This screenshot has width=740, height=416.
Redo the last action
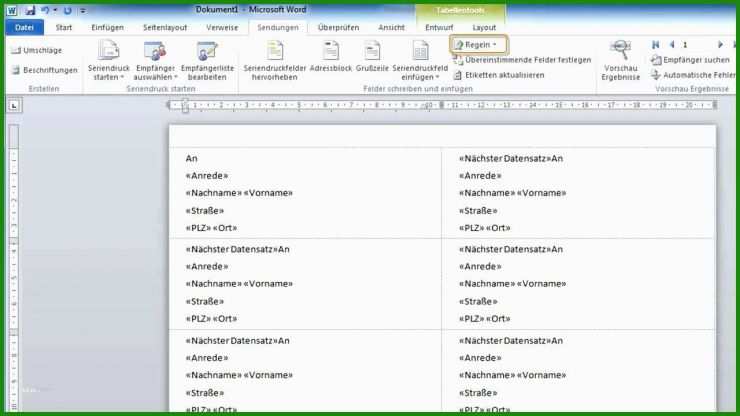[x=67, y=10]
